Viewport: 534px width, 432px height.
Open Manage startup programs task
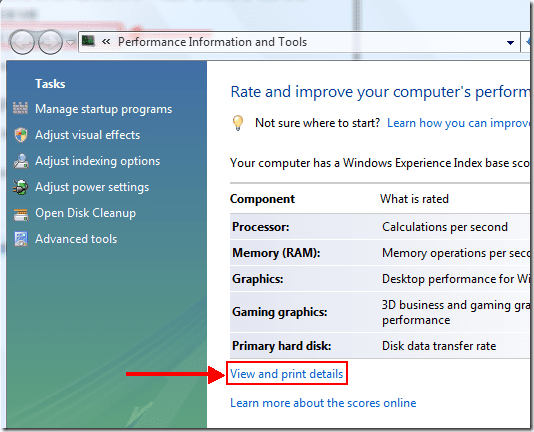pyautogui.click(x=104, y=109)
